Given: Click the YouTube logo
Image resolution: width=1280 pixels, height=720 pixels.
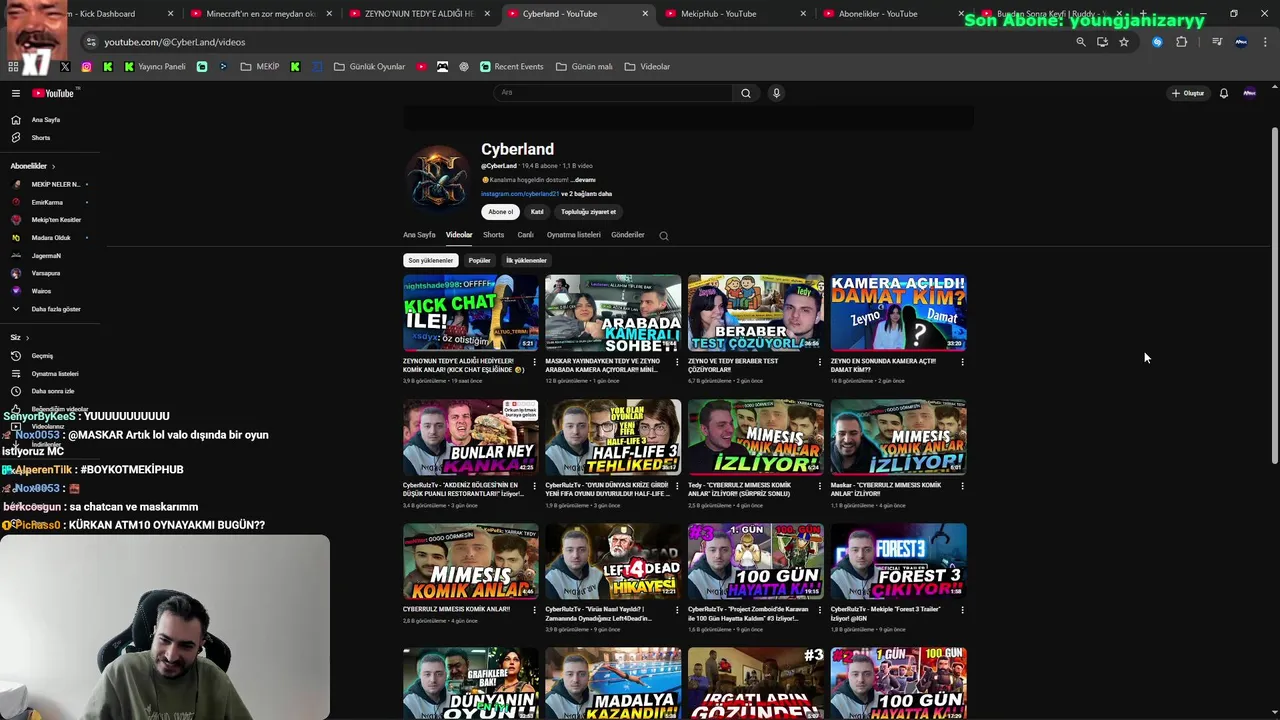Looking at the screenshot, I should coord(53,93).
